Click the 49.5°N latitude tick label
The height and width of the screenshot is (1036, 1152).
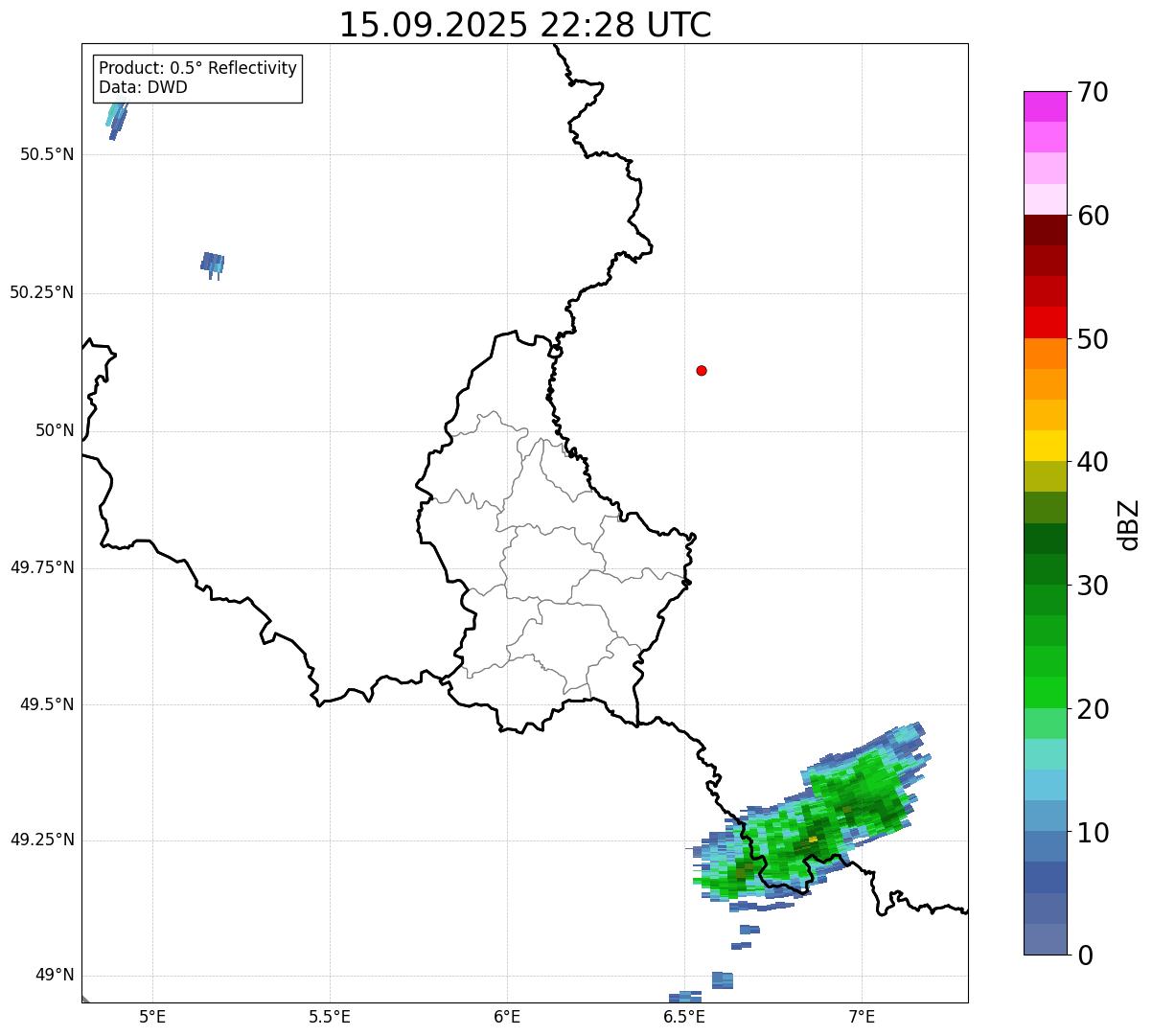pos(47,704)
